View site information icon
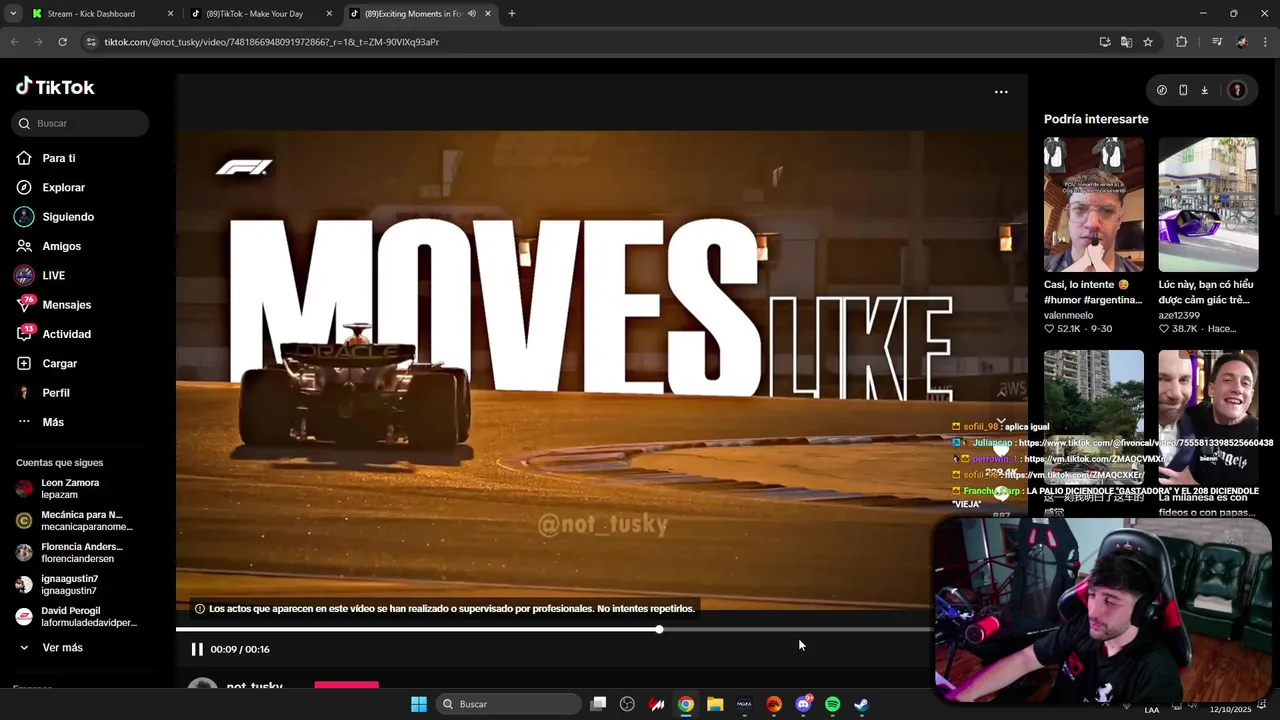Image resolution: width=1280 pixels, height=720 pixels. coord(91,42)
